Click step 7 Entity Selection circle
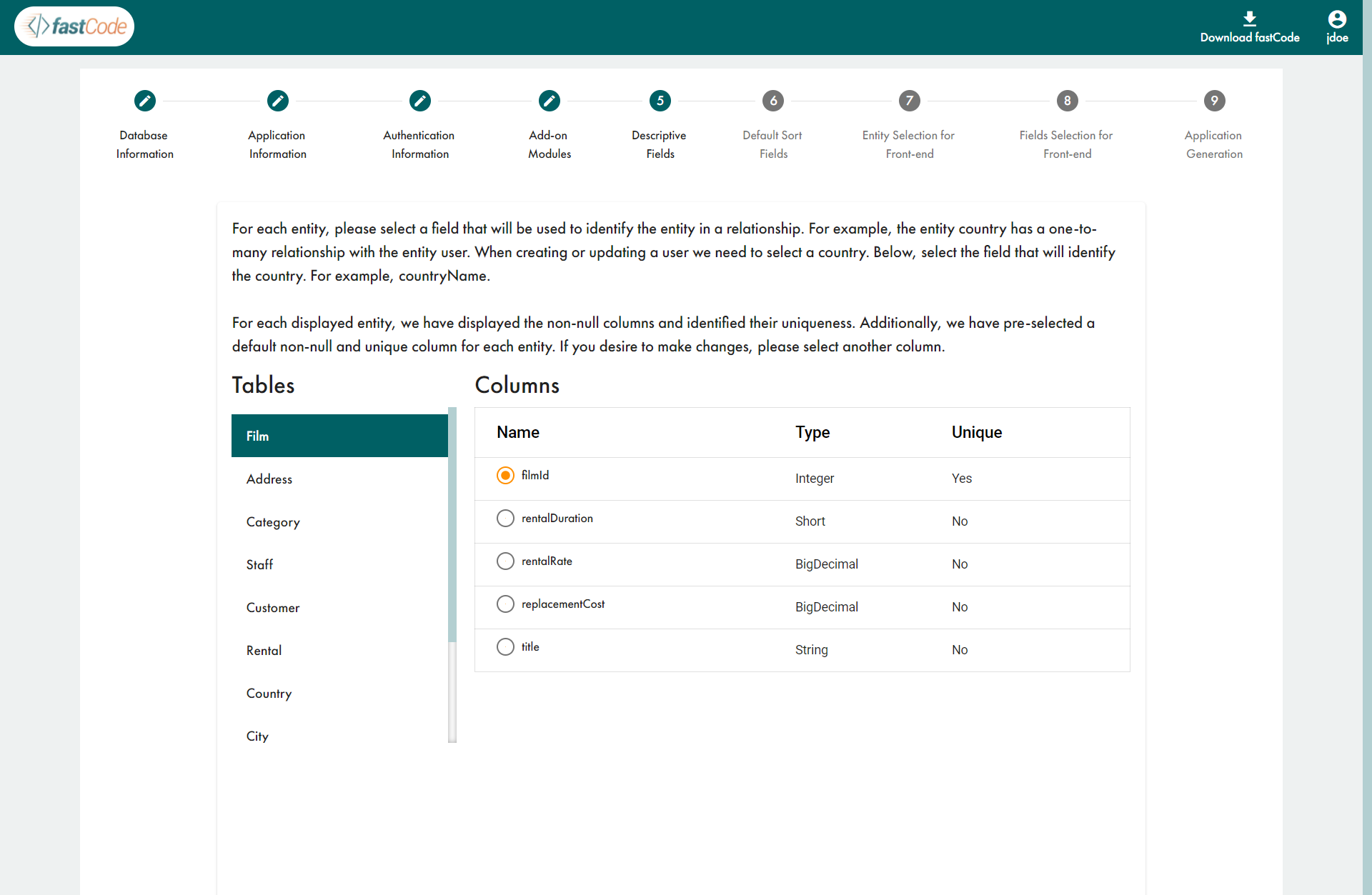This screenshot has height=895, width=1372. [910, 101]
